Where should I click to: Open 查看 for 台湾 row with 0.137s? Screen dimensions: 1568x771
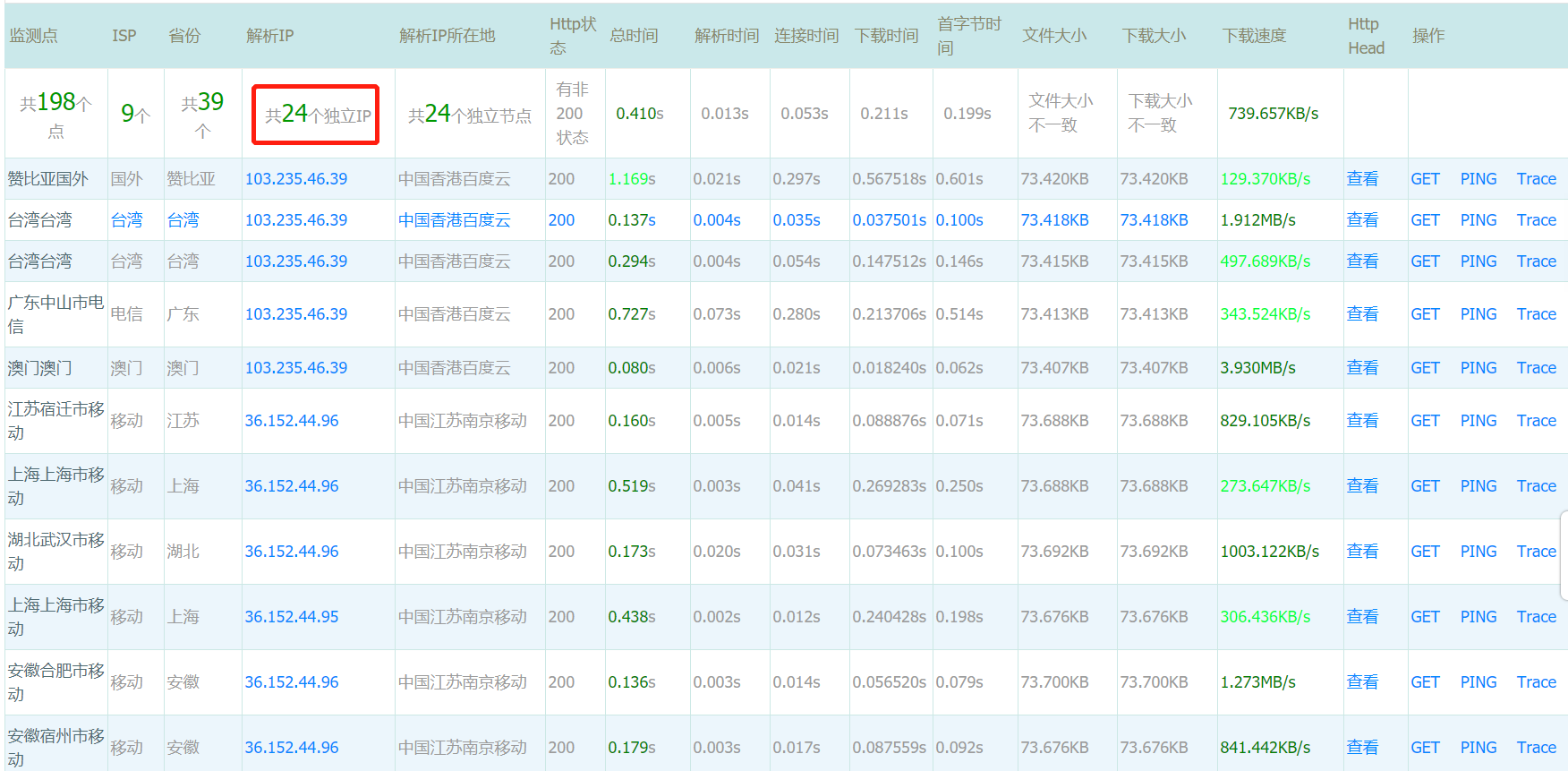pos(1362,220)
